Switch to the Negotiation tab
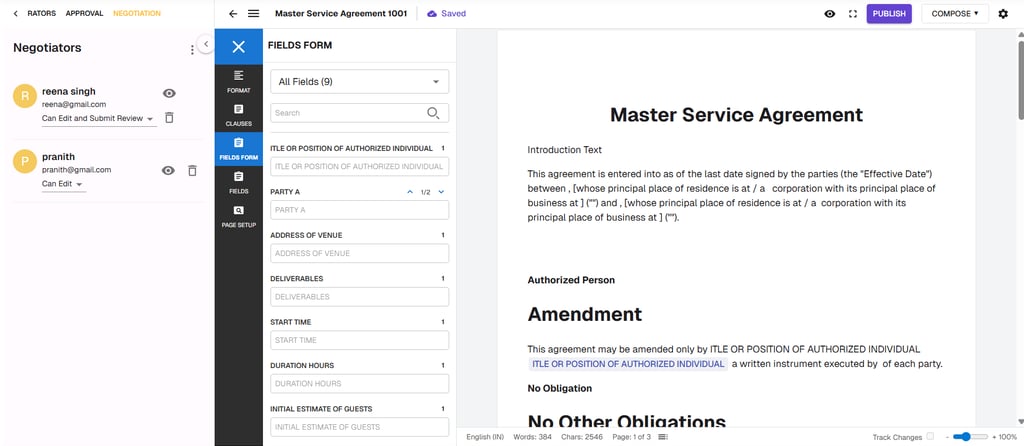 pos(136,13)
